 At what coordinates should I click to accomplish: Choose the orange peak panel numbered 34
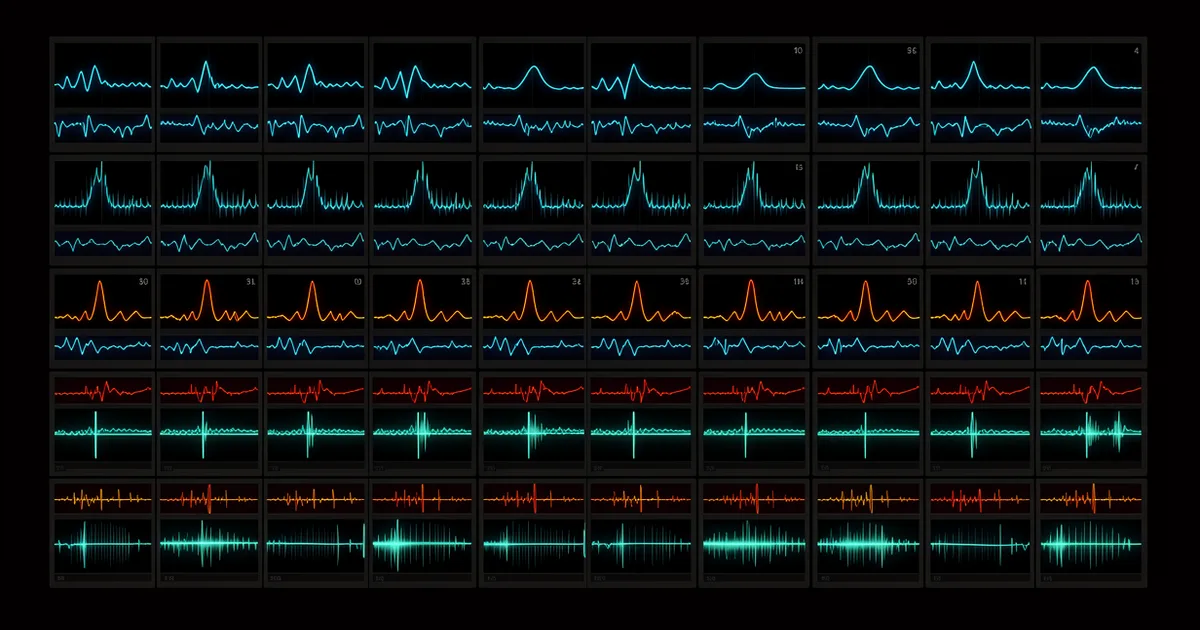point(533,317)
